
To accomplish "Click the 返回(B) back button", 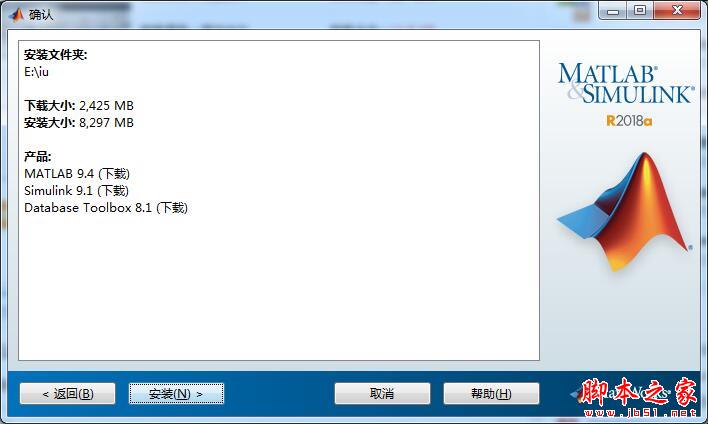I will point(68,394).
